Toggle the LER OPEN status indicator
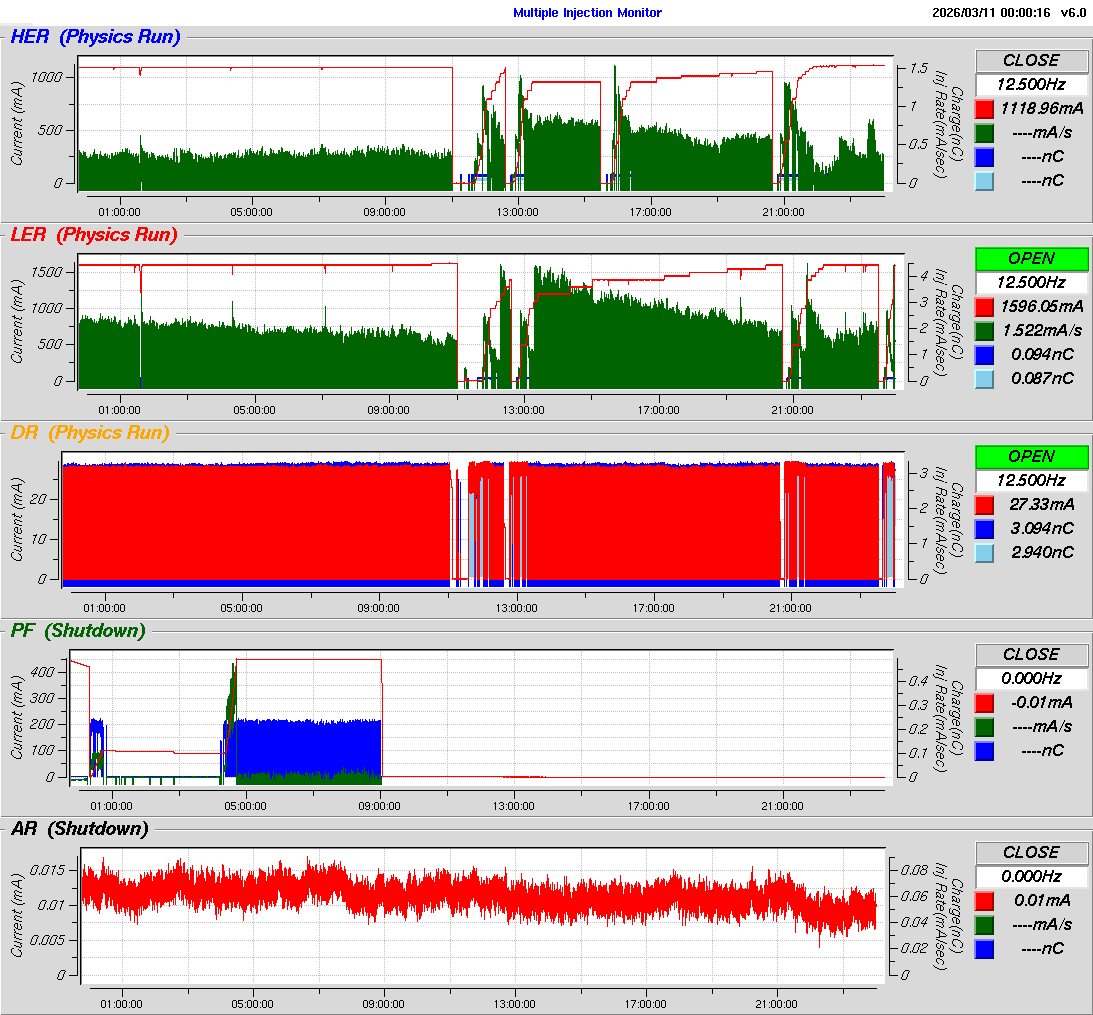 pyautogui.click(x=1031, y=258)
